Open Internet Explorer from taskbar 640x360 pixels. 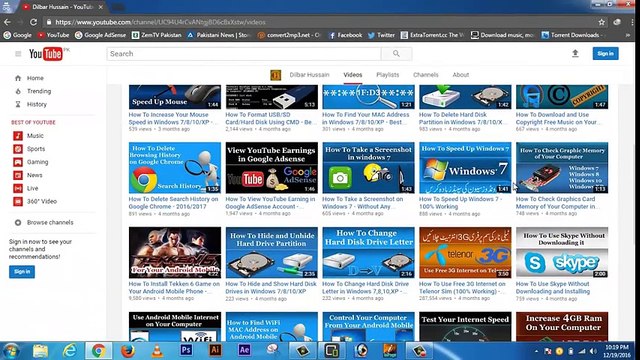coord(70,351)
